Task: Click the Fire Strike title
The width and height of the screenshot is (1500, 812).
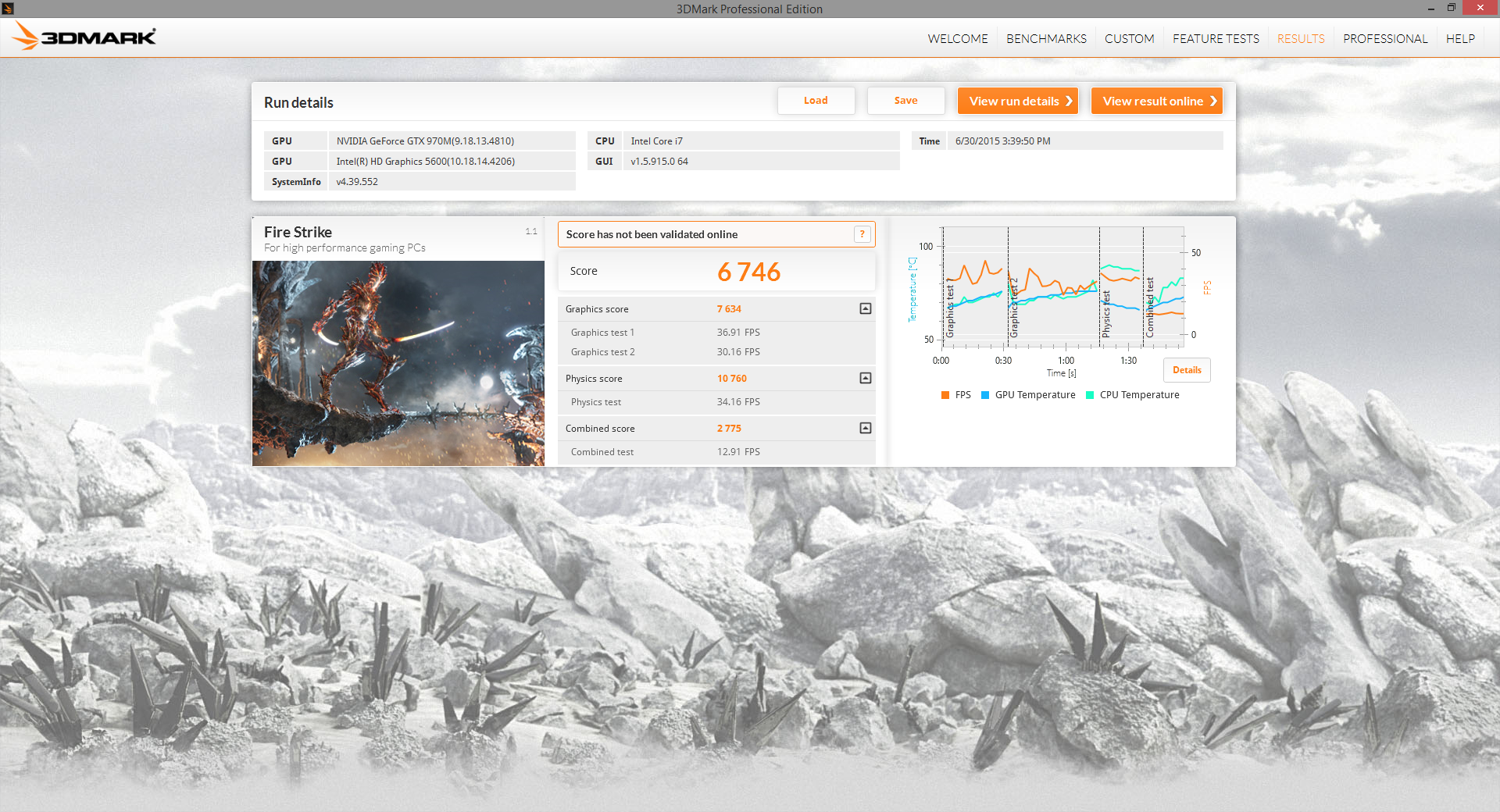Action: tap(298, 232)
